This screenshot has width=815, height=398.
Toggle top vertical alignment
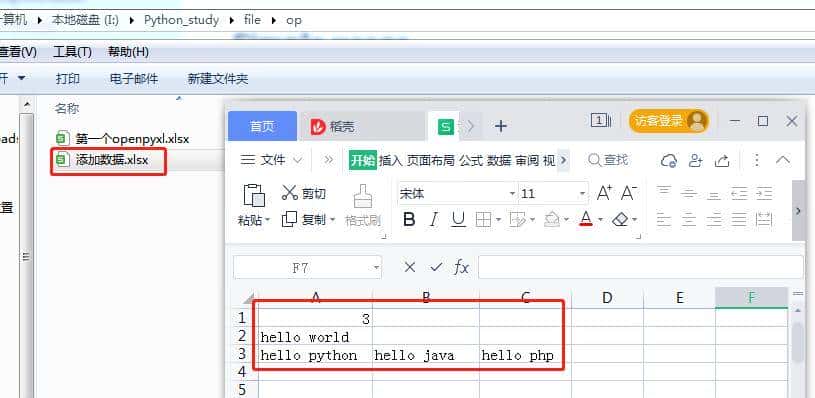click(663, 193)
